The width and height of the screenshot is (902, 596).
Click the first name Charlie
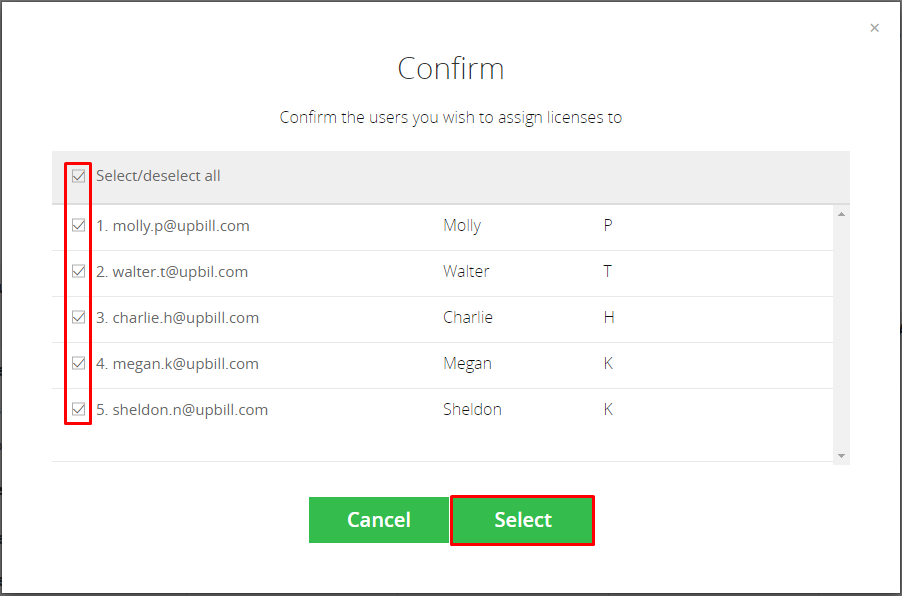pos(468,318)
